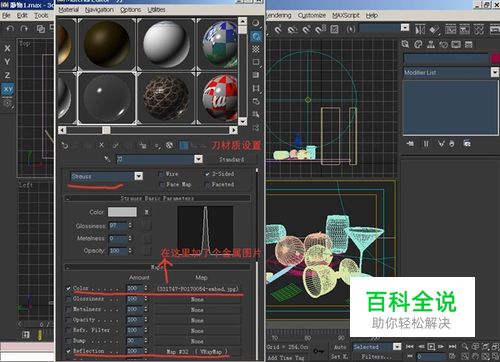The image size is (500, 362).
Task: Select the XY plane constraint button
Action: pyautogui.click(x=8, y=89)
